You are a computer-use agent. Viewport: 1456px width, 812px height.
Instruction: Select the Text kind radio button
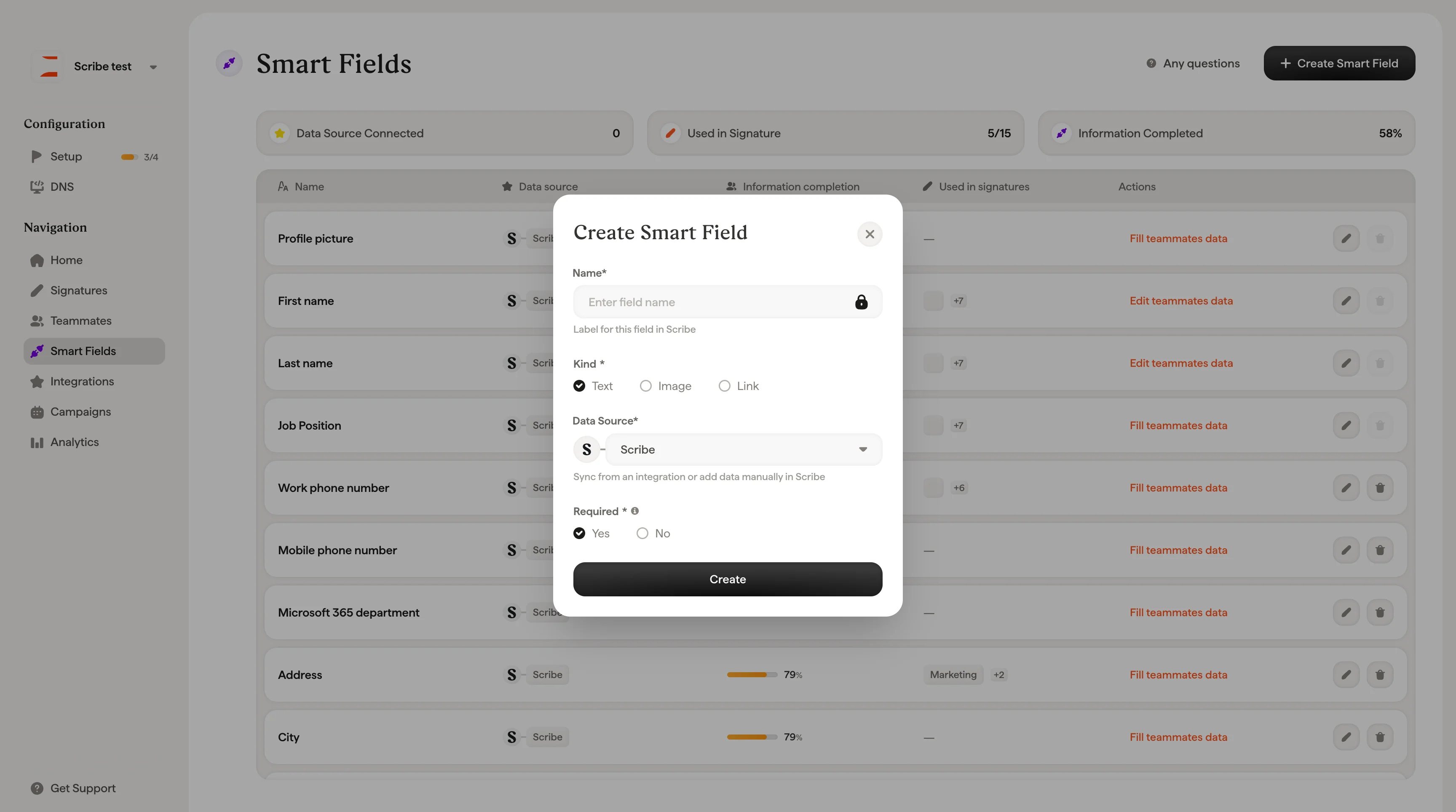[579, 386]
